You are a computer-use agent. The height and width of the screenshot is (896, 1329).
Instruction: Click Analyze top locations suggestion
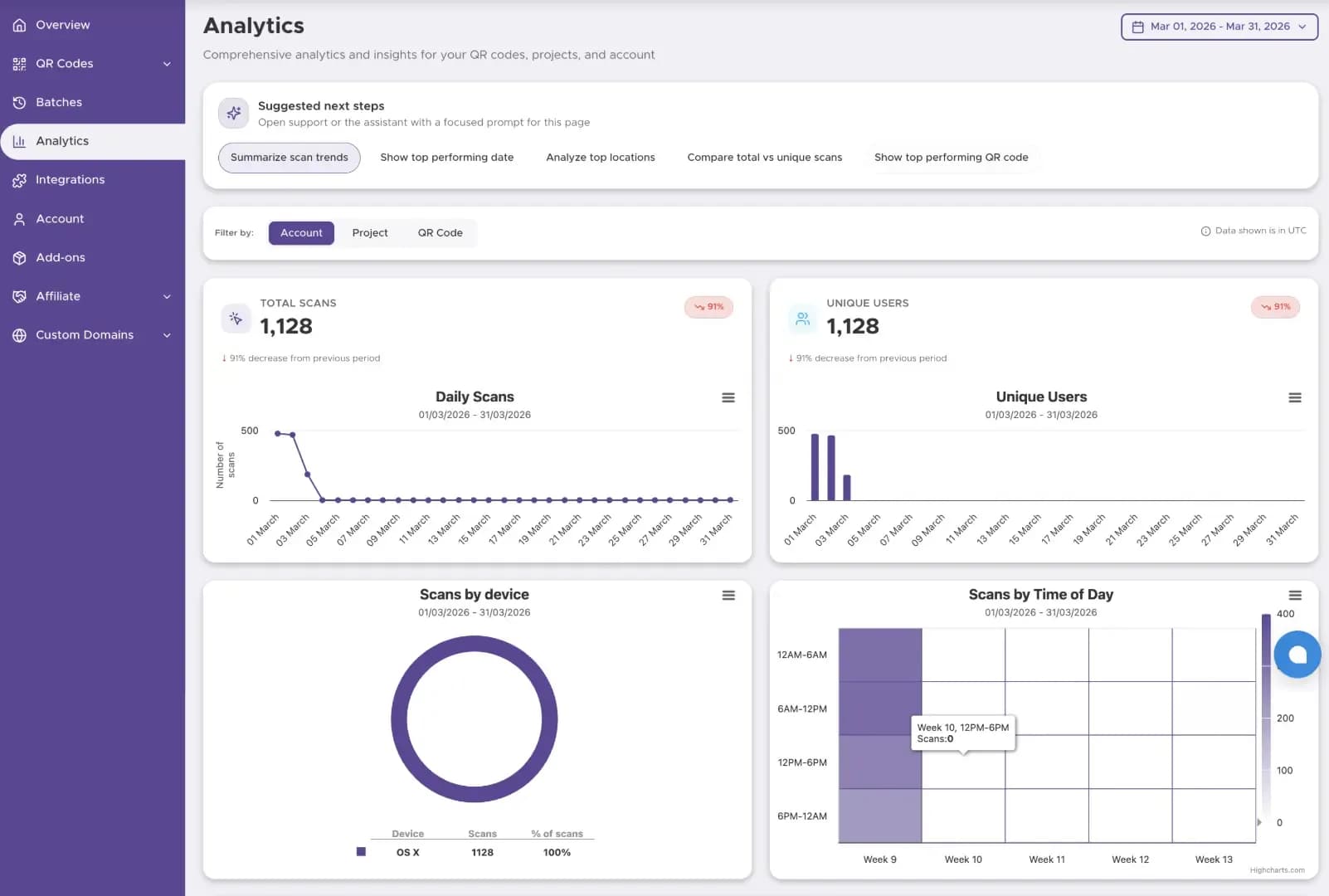601,158
